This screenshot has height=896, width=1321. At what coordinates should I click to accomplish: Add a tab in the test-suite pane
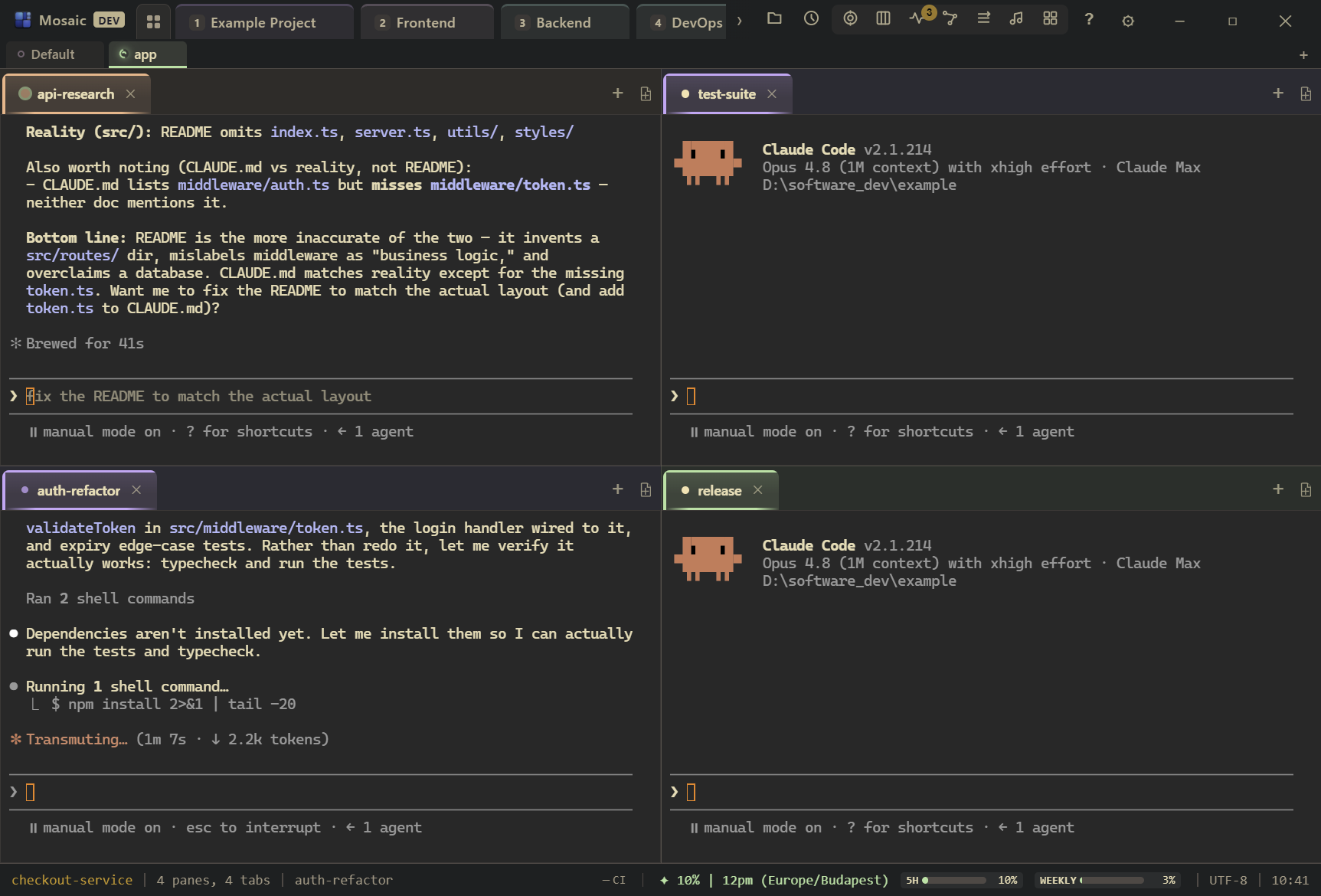[1277, 93]
